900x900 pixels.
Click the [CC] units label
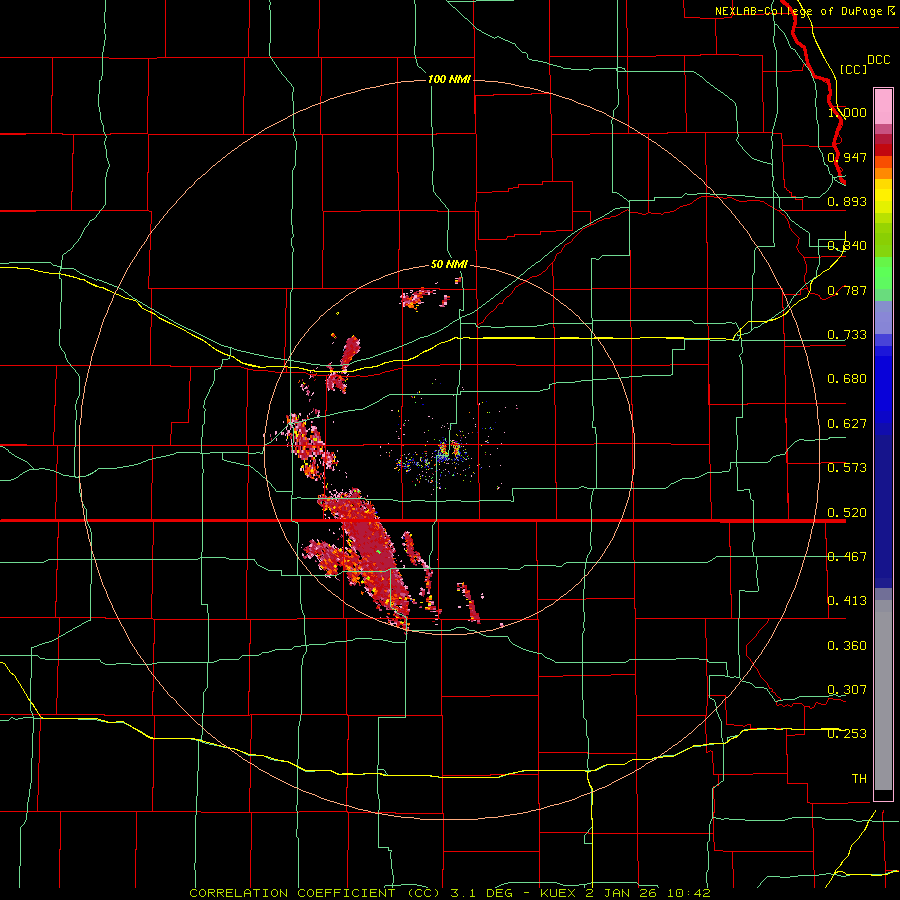point(854,69)
